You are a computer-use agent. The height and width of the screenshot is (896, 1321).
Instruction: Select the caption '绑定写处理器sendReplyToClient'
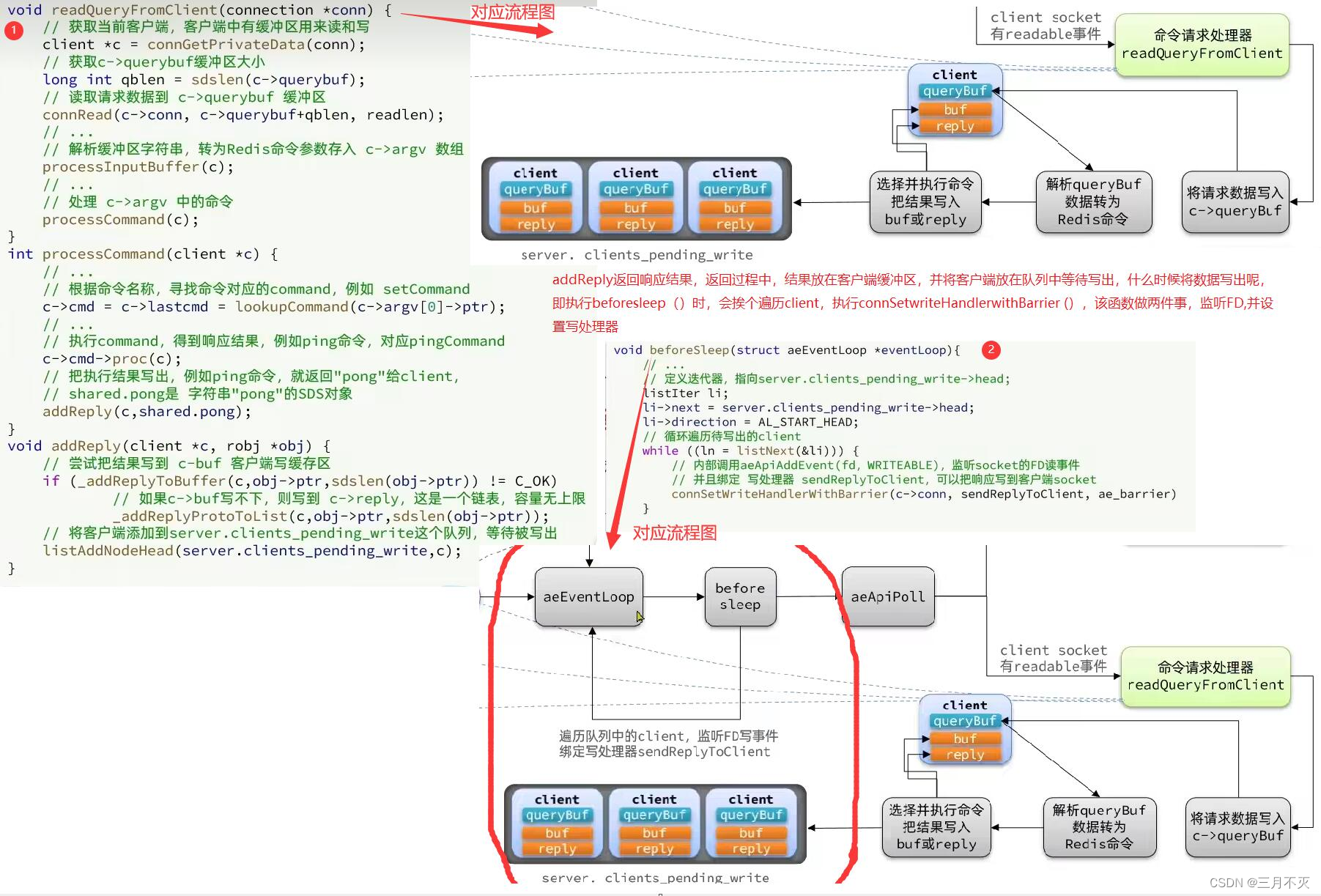(x=665, y=752)
